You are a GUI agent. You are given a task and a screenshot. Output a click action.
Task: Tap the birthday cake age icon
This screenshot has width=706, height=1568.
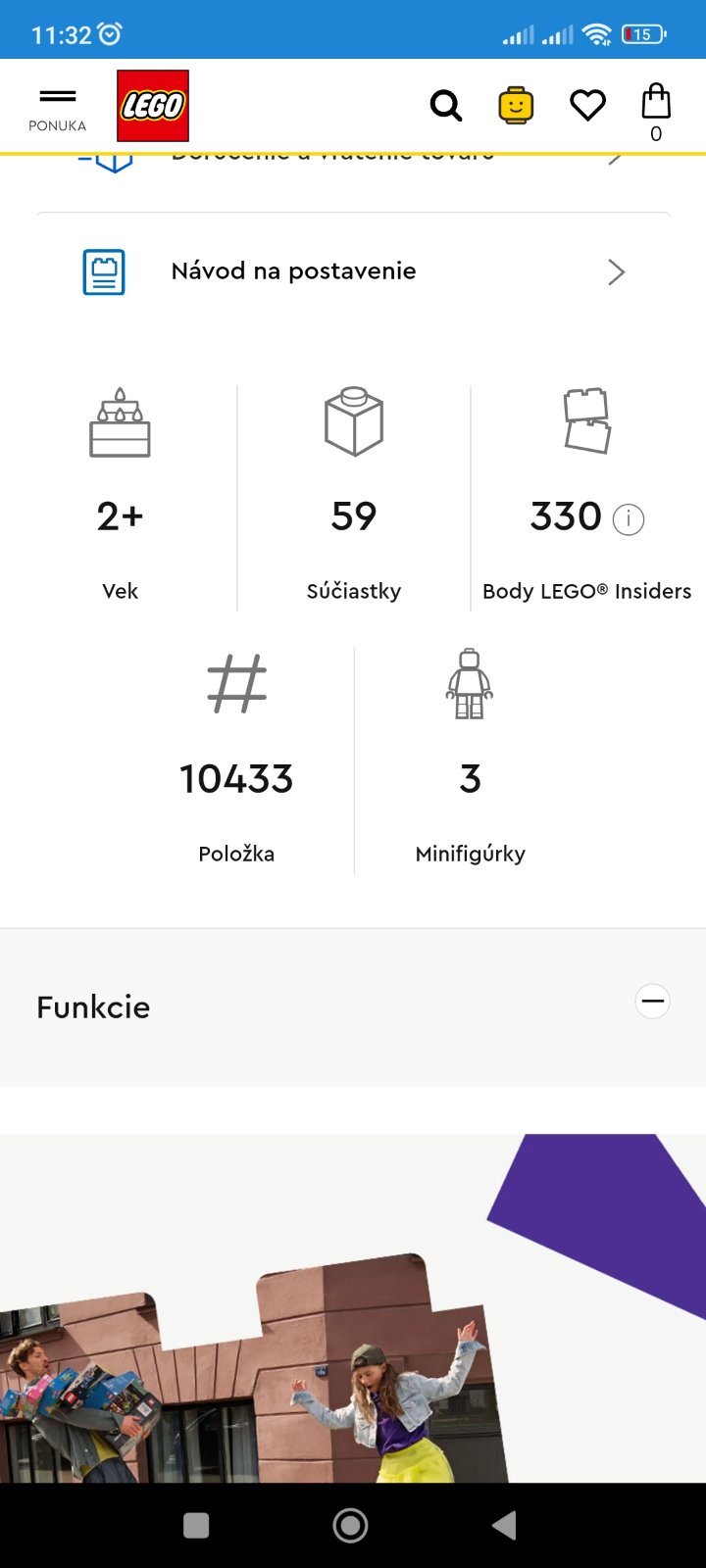point(120,422)
